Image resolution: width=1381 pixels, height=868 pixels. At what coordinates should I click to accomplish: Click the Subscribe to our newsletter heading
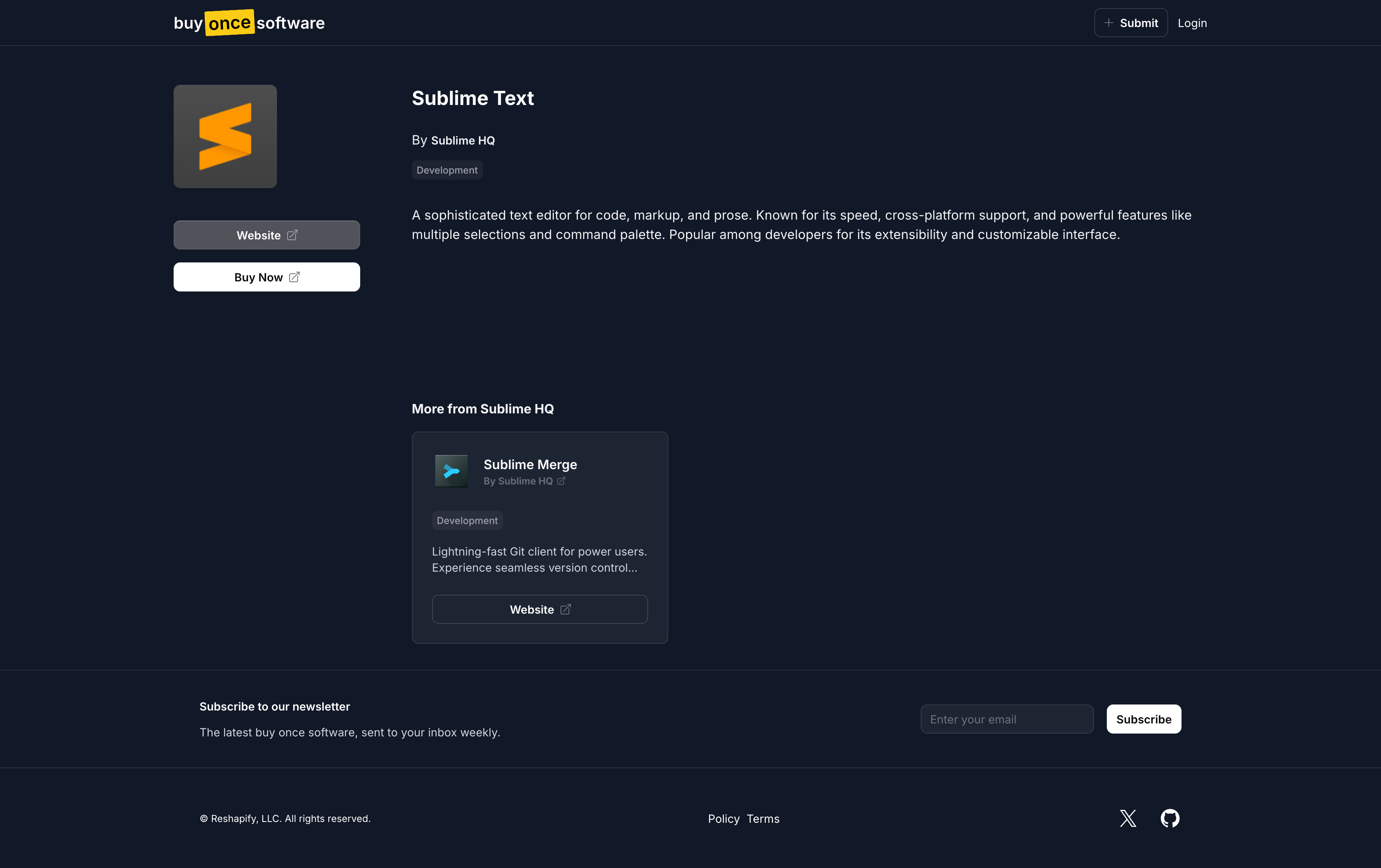[275, 707]
